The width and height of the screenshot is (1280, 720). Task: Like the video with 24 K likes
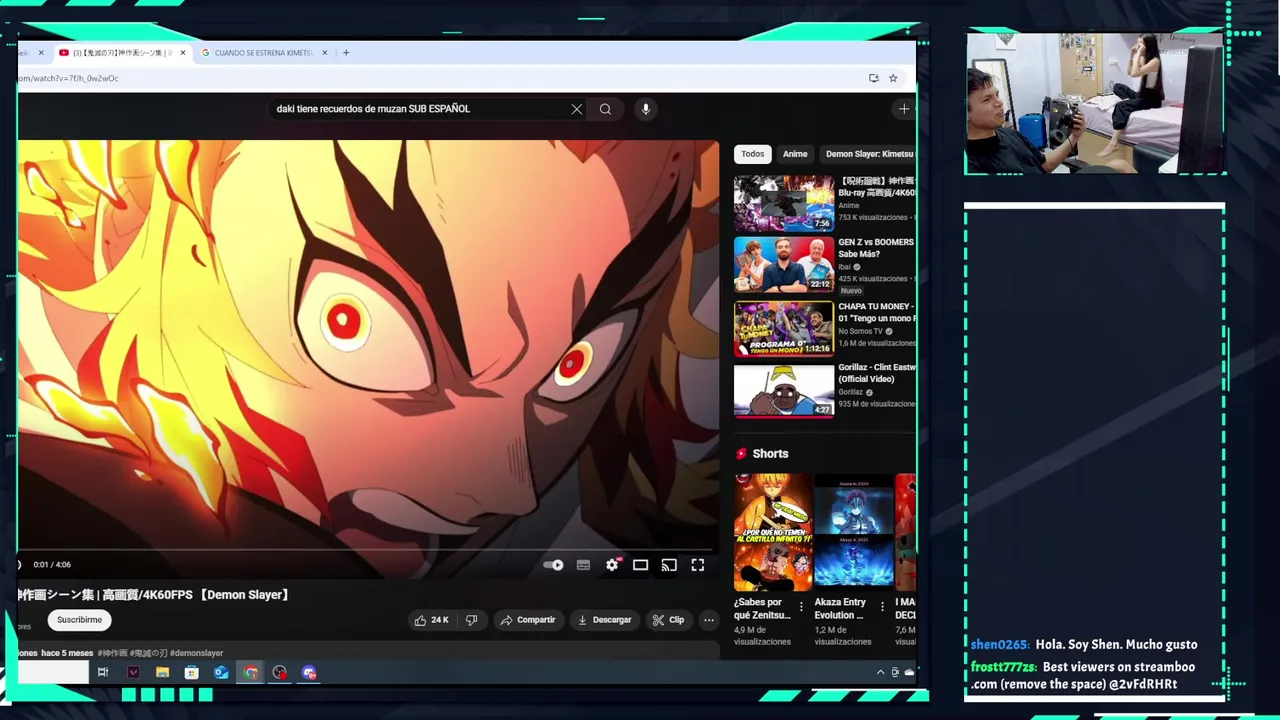click(431, 620)
